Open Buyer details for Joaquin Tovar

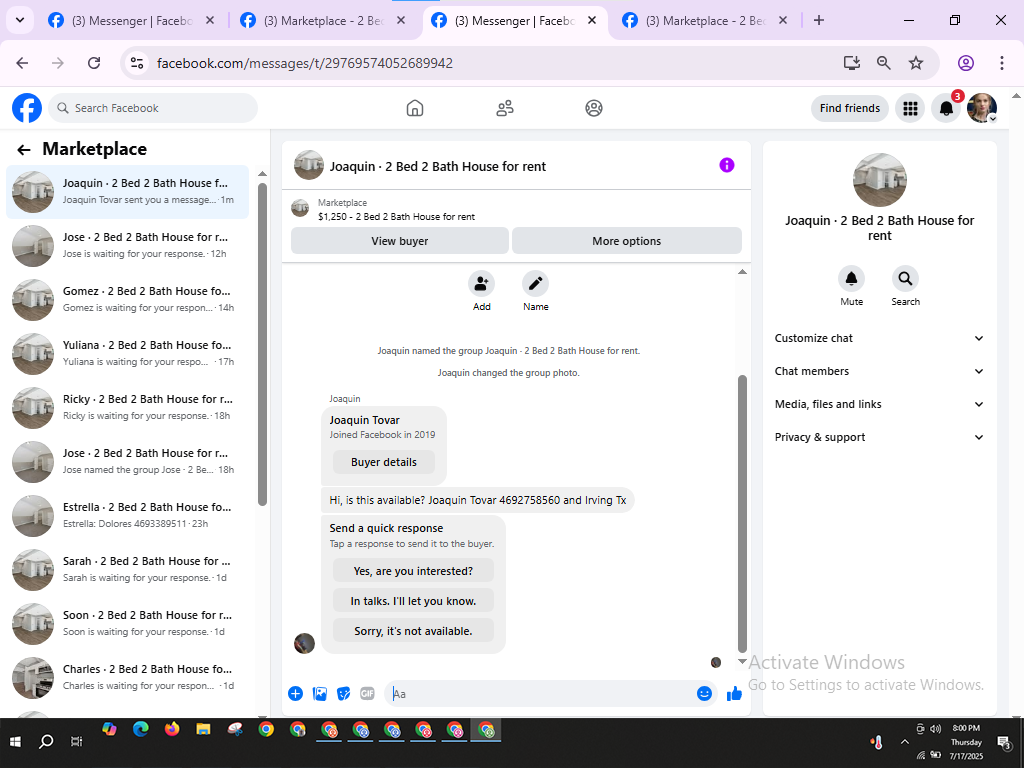(383, 462)
